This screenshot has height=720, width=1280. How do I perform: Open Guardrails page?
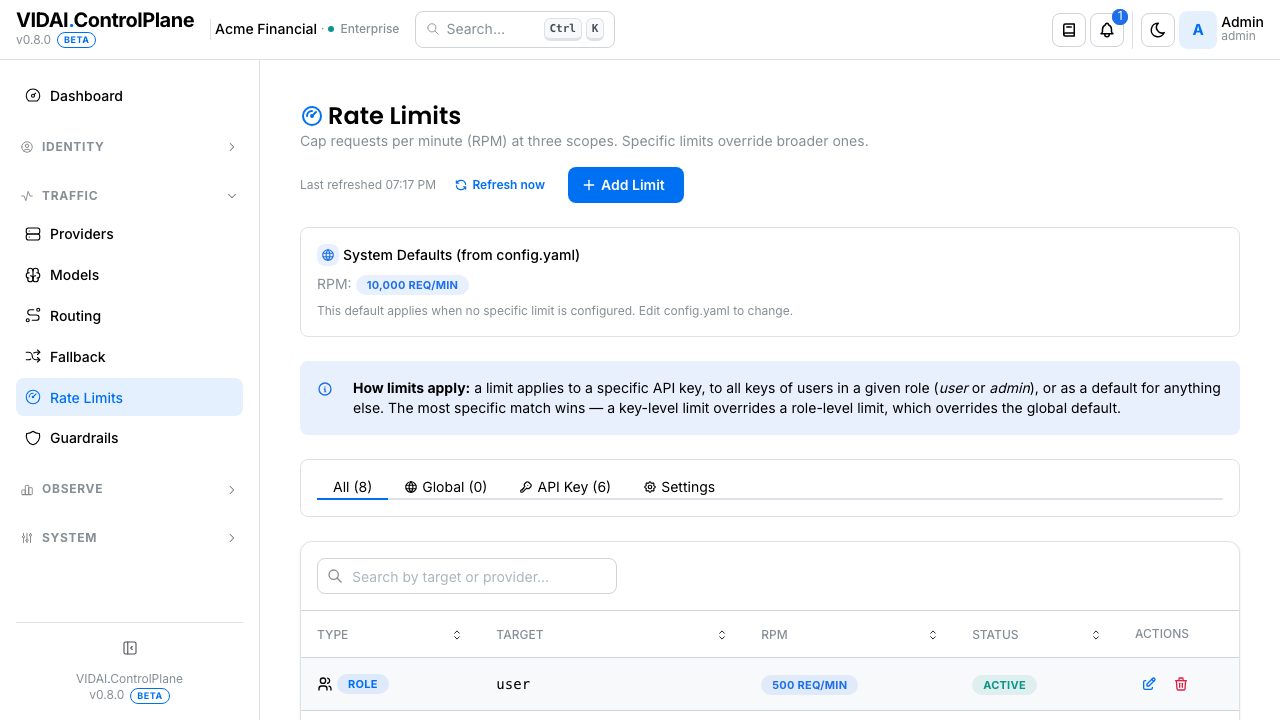pyautogui.click(x=129, y=438)
